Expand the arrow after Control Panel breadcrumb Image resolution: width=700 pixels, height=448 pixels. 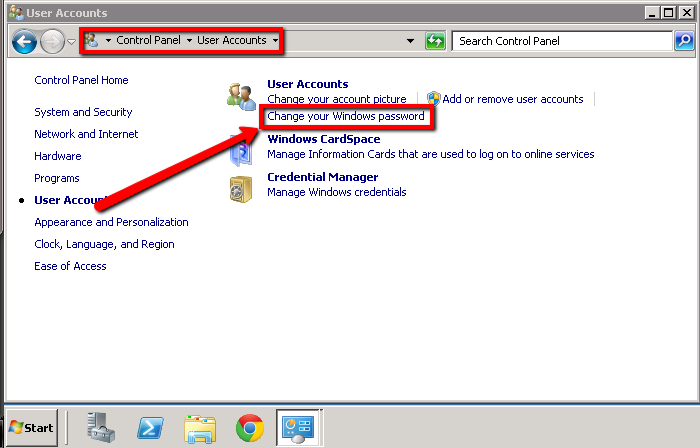[x=189, y=41]
